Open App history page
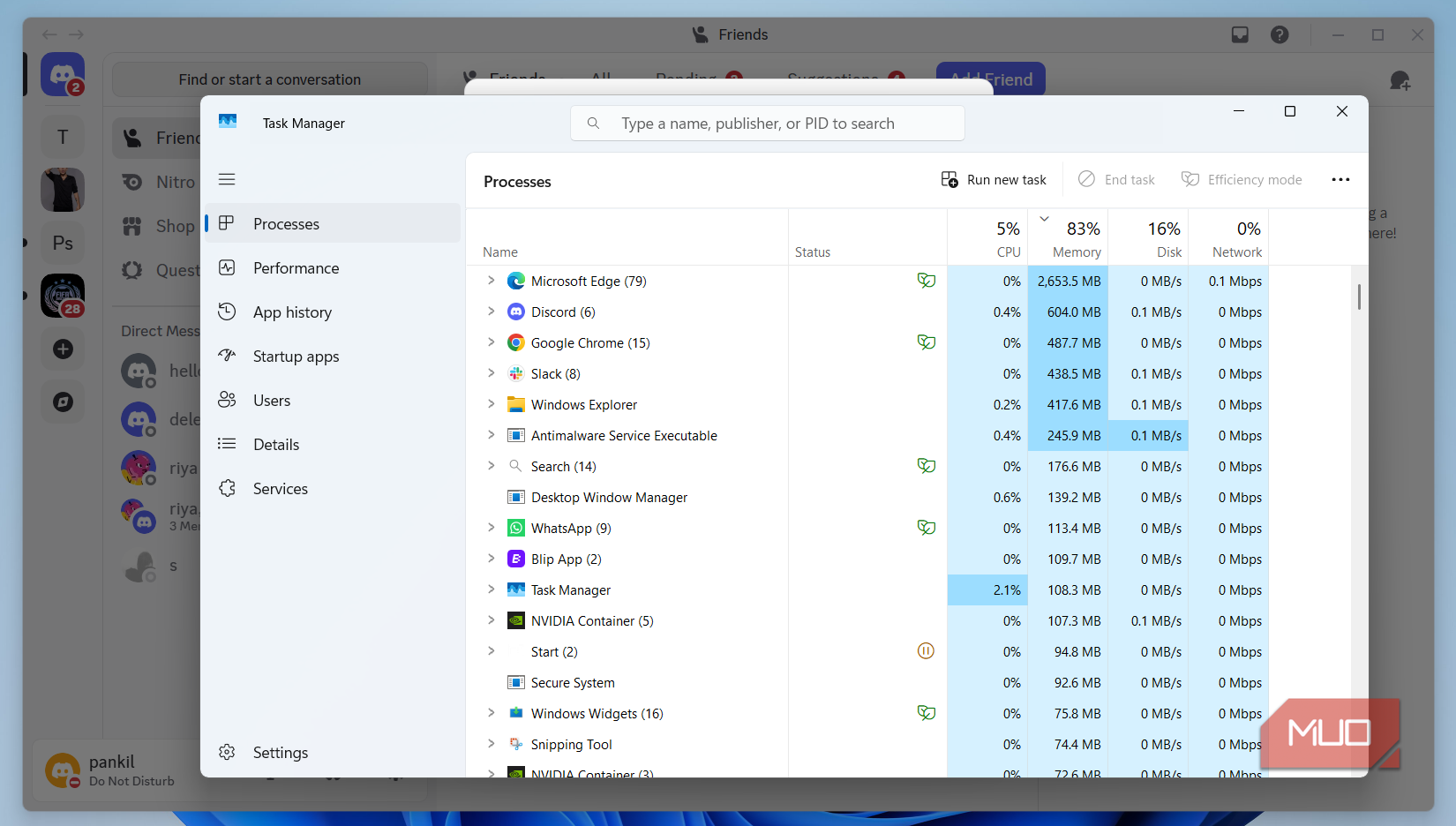The image size is (1456, 826). (x=333, y=312)
